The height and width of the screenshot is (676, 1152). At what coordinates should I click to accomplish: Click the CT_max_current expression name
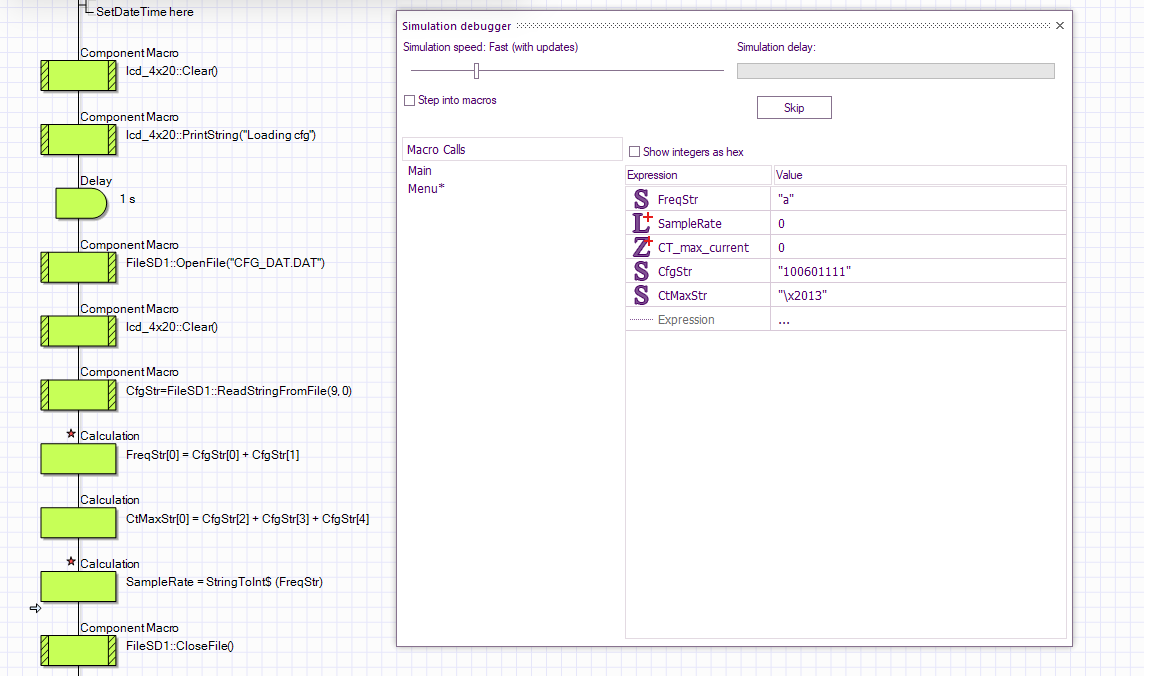(x=703, y=248)
